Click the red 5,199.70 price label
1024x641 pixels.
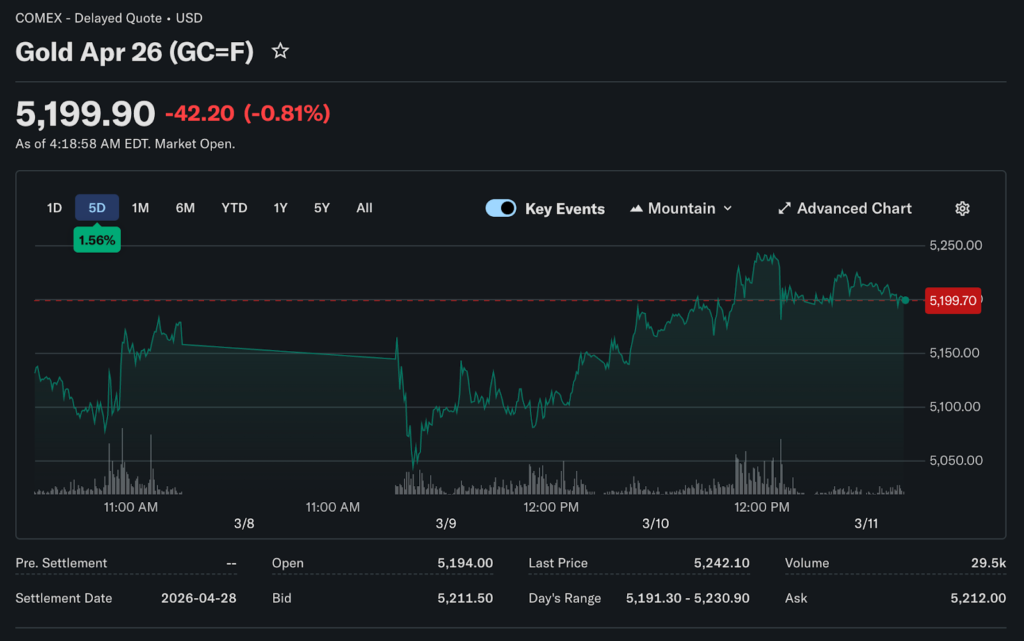pos(952,300)
